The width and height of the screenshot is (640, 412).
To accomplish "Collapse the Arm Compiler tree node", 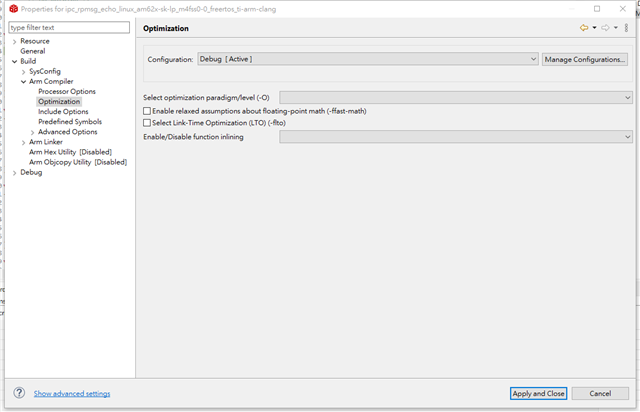I will coord(23,82).
